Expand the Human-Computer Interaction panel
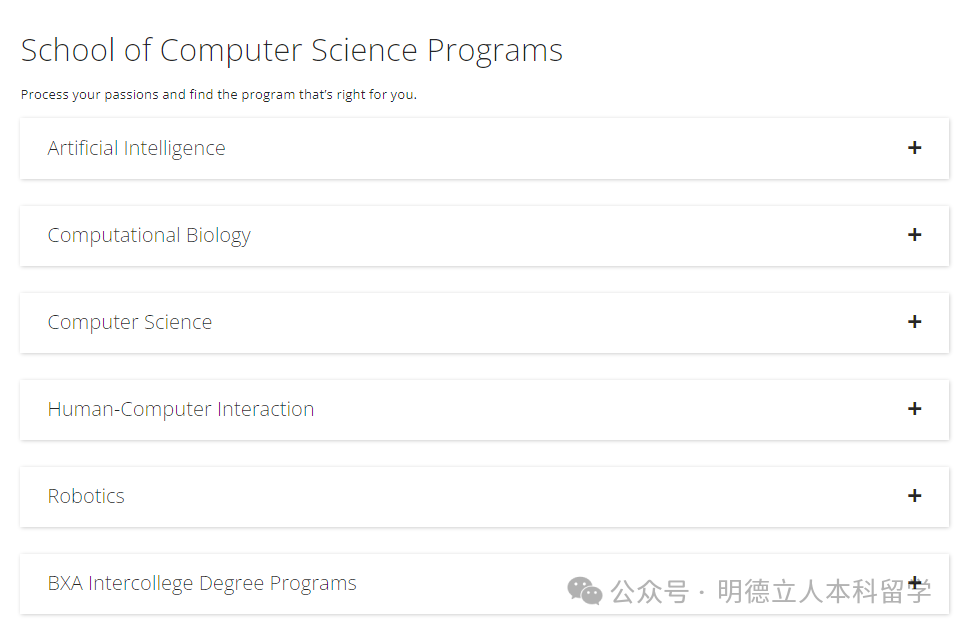 click(x=484, y=409)
